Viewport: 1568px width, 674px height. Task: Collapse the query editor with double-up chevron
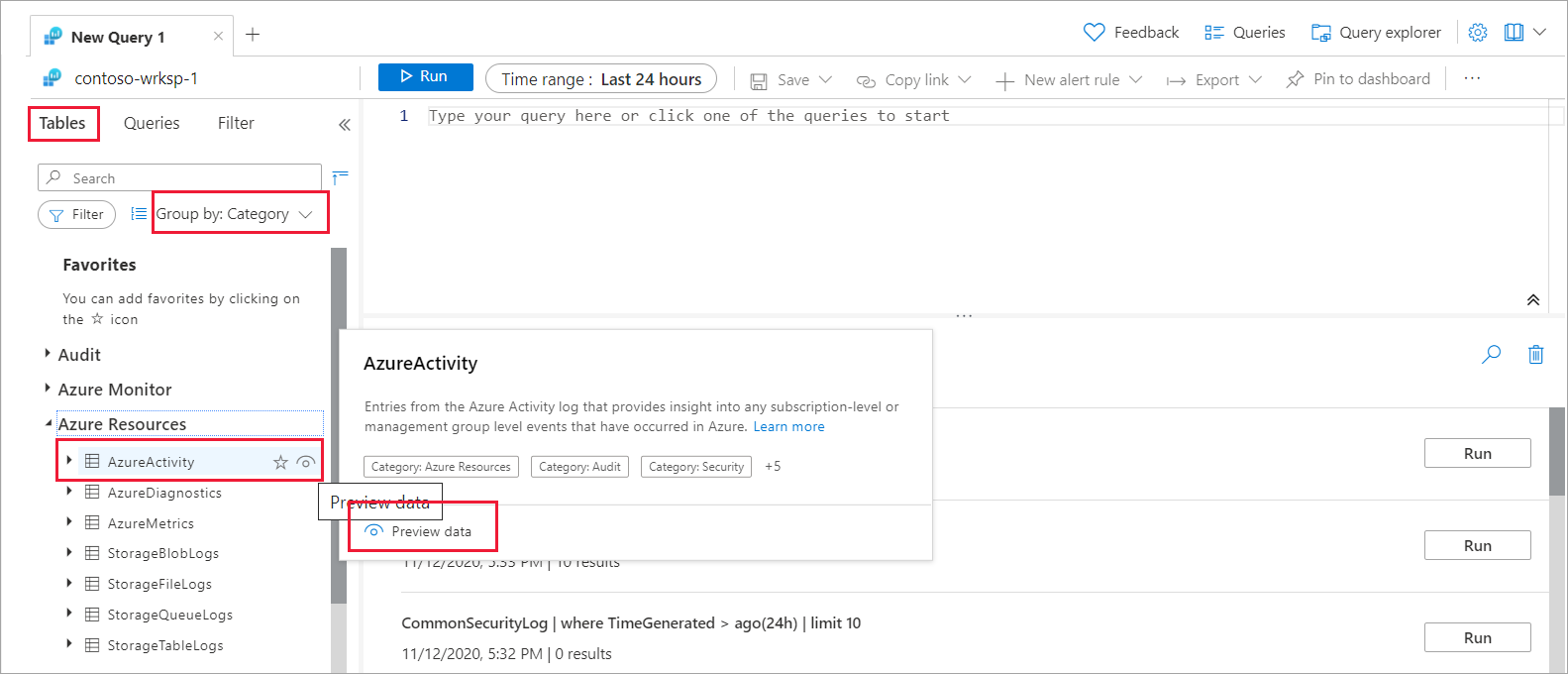[x=1532, y=300]
